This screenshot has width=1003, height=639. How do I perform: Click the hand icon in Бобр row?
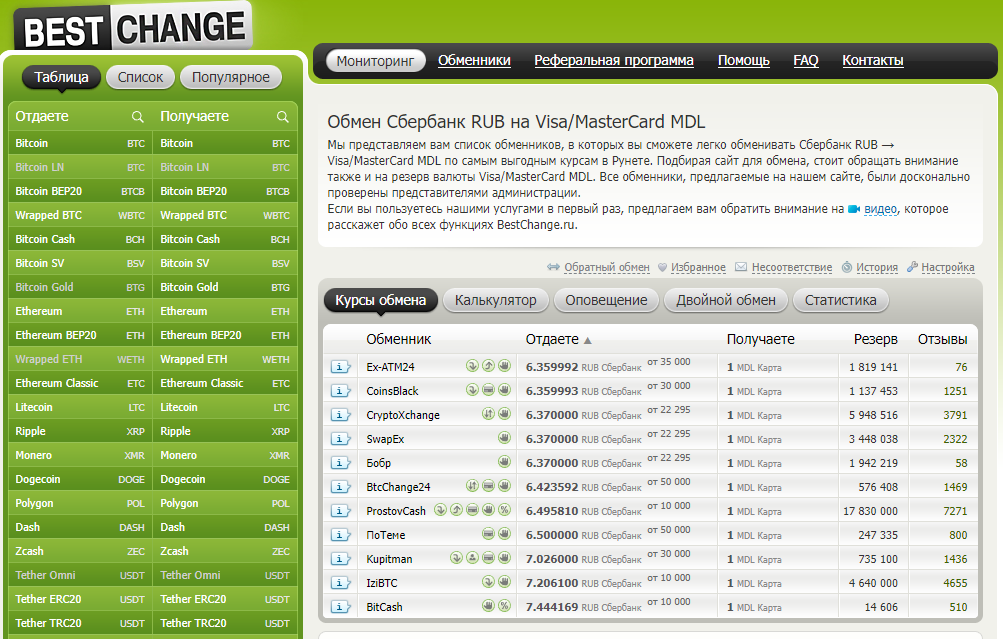pyautogui.click(x=505, y=462)
